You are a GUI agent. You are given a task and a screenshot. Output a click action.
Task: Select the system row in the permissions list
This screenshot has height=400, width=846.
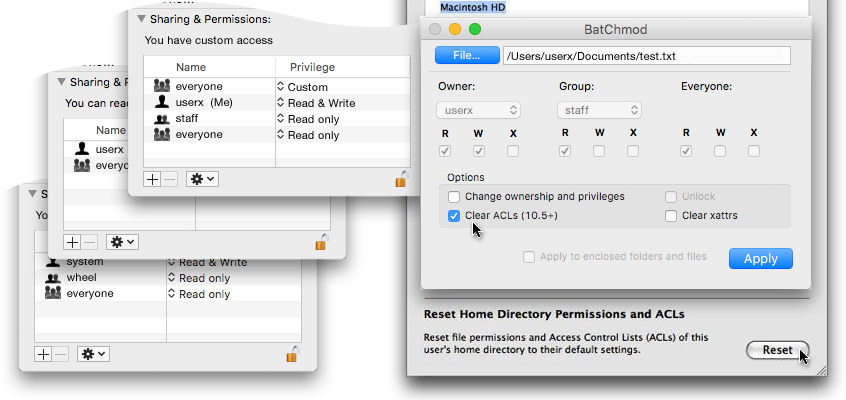pyautogui.click(x=168, y=262)
